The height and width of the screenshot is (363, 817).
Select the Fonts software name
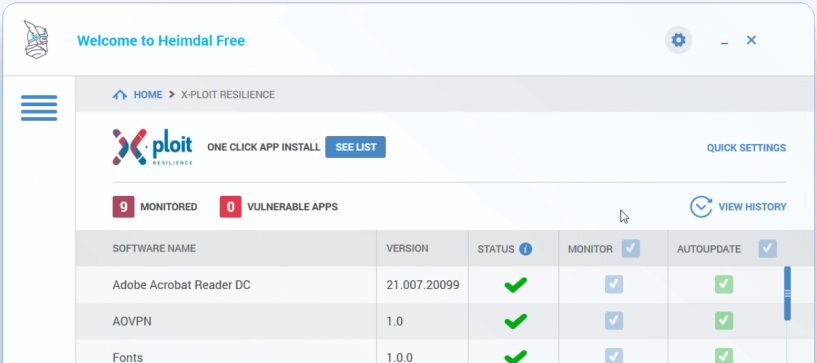pyautogui.click(x=128, y=357)
